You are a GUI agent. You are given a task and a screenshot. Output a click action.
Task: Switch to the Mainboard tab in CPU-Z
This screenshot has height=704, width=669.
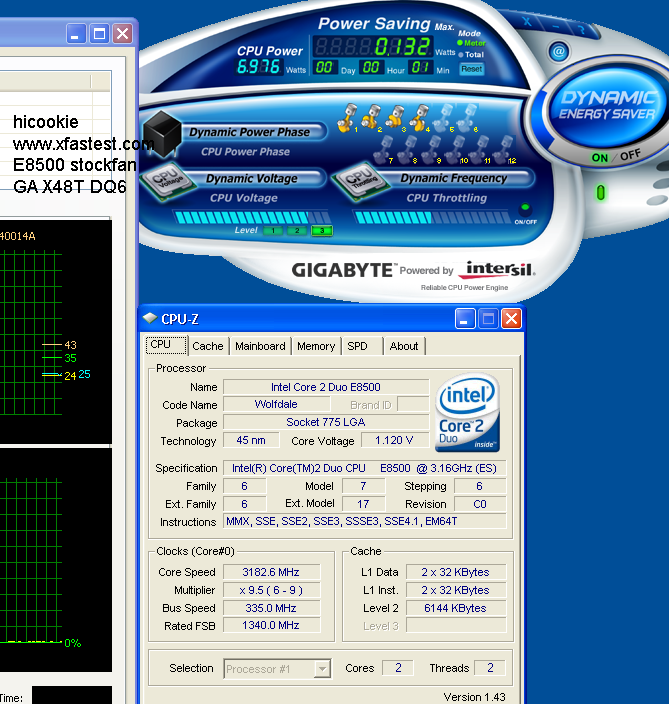click(260, 346)
